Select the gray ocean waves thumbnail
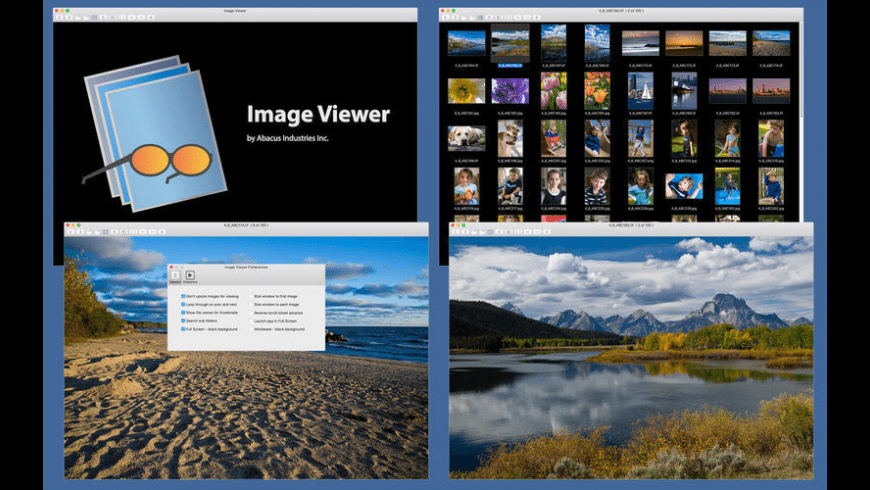 640,43
